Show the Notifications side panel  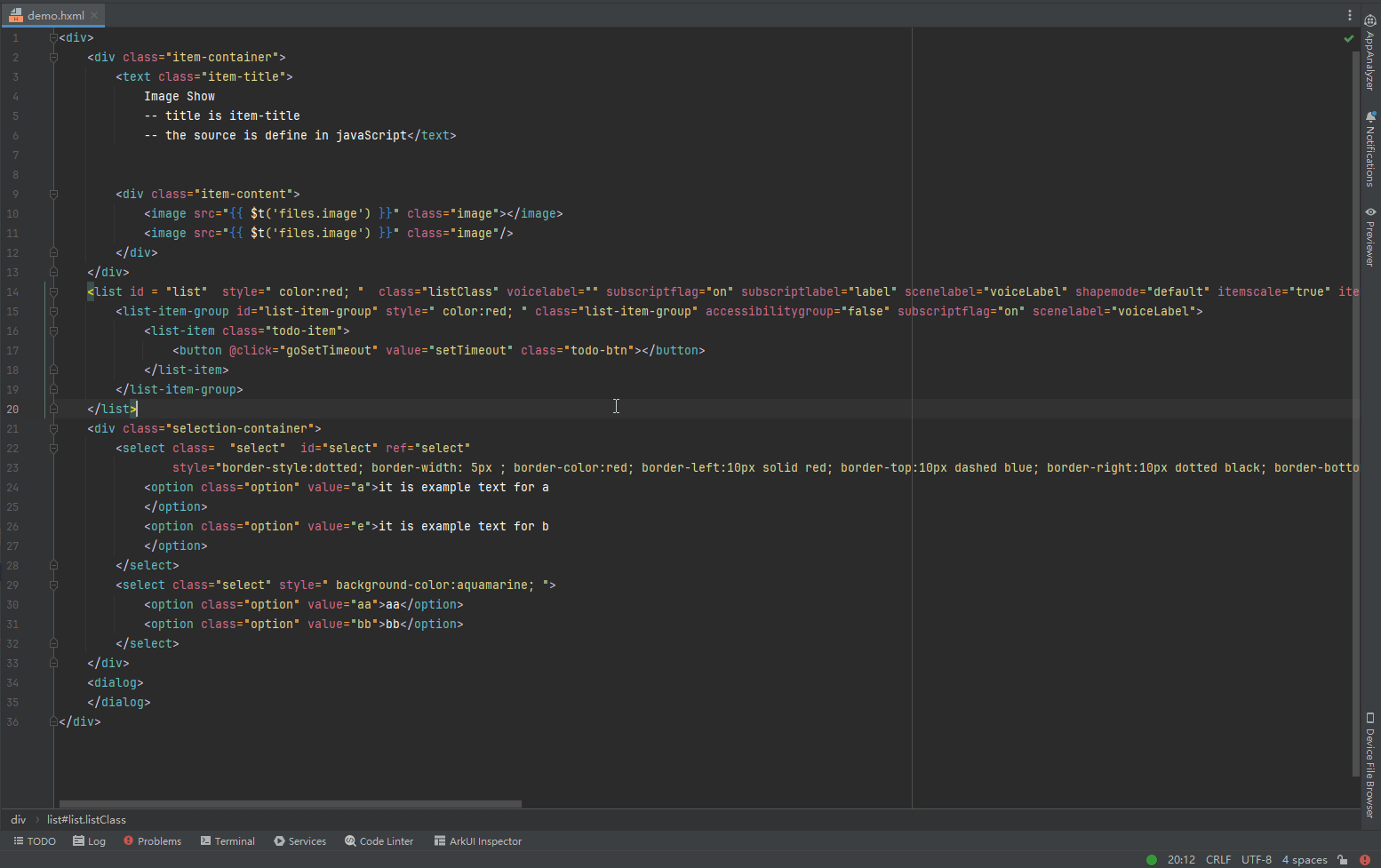click(x=1370, y=148)
